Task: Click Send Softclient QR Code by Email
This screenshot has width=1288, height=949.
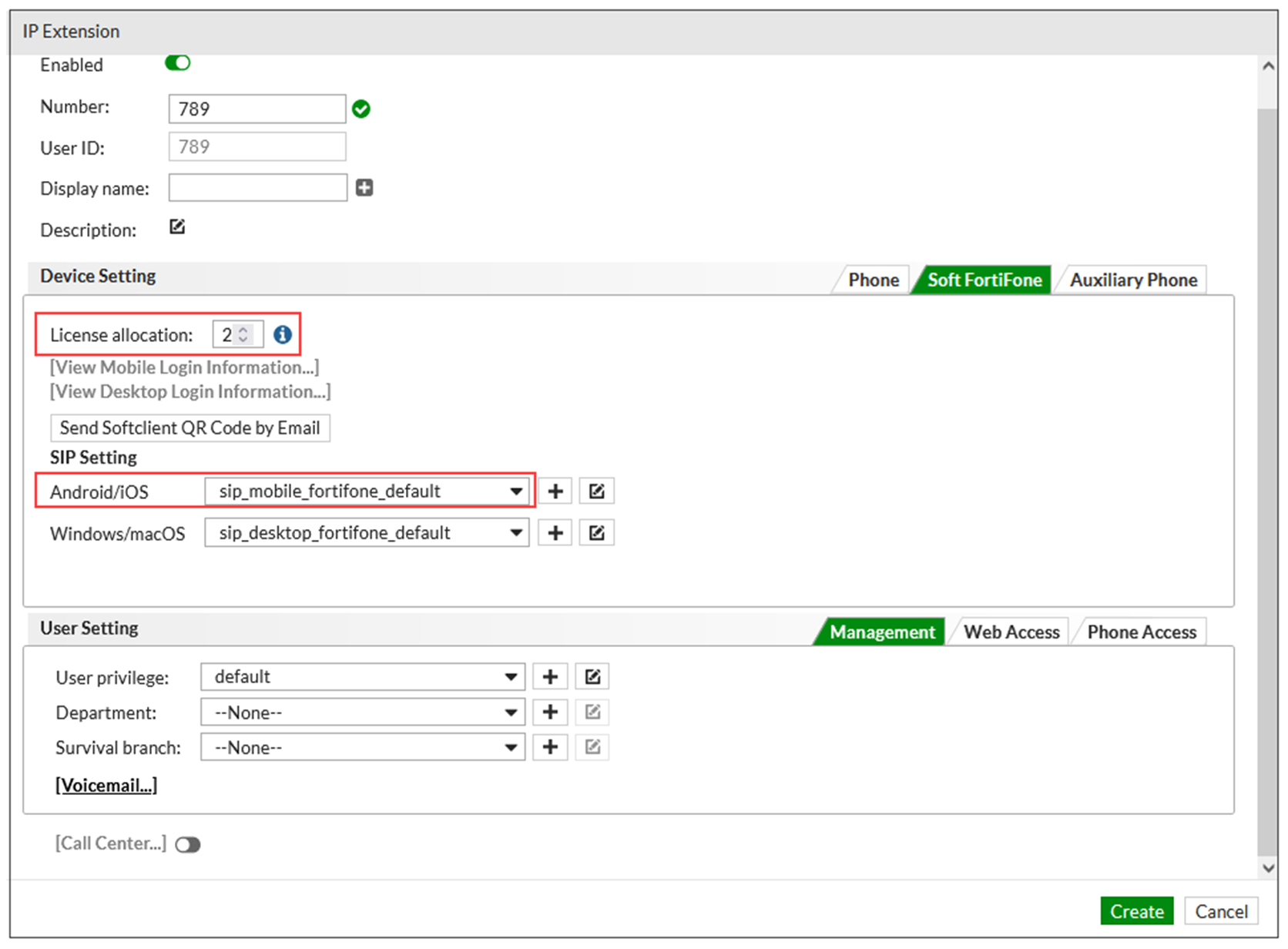Action: tap(190, 428)
